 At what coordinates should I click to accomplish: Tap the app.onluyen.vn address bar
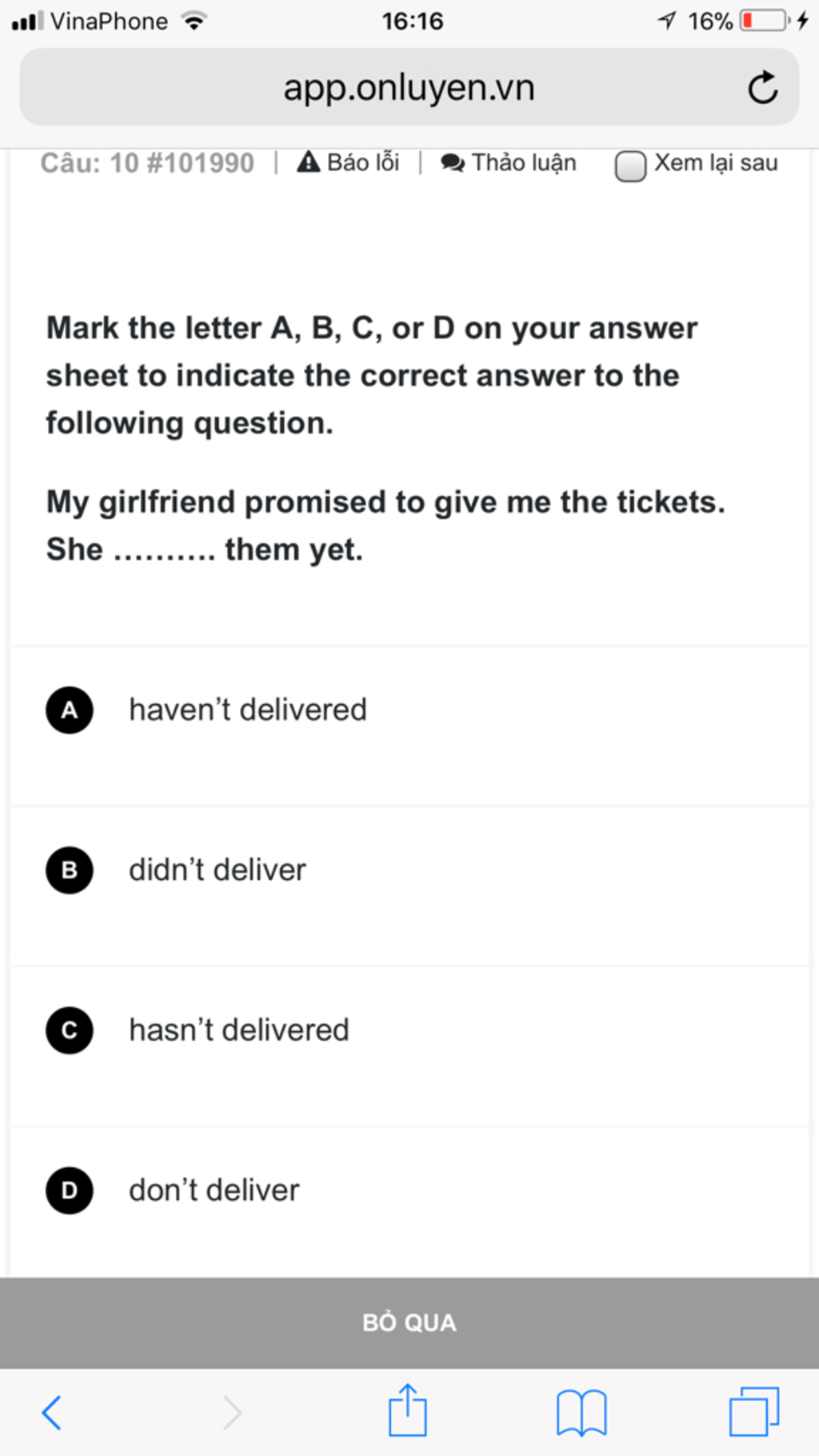click(409, 86)
